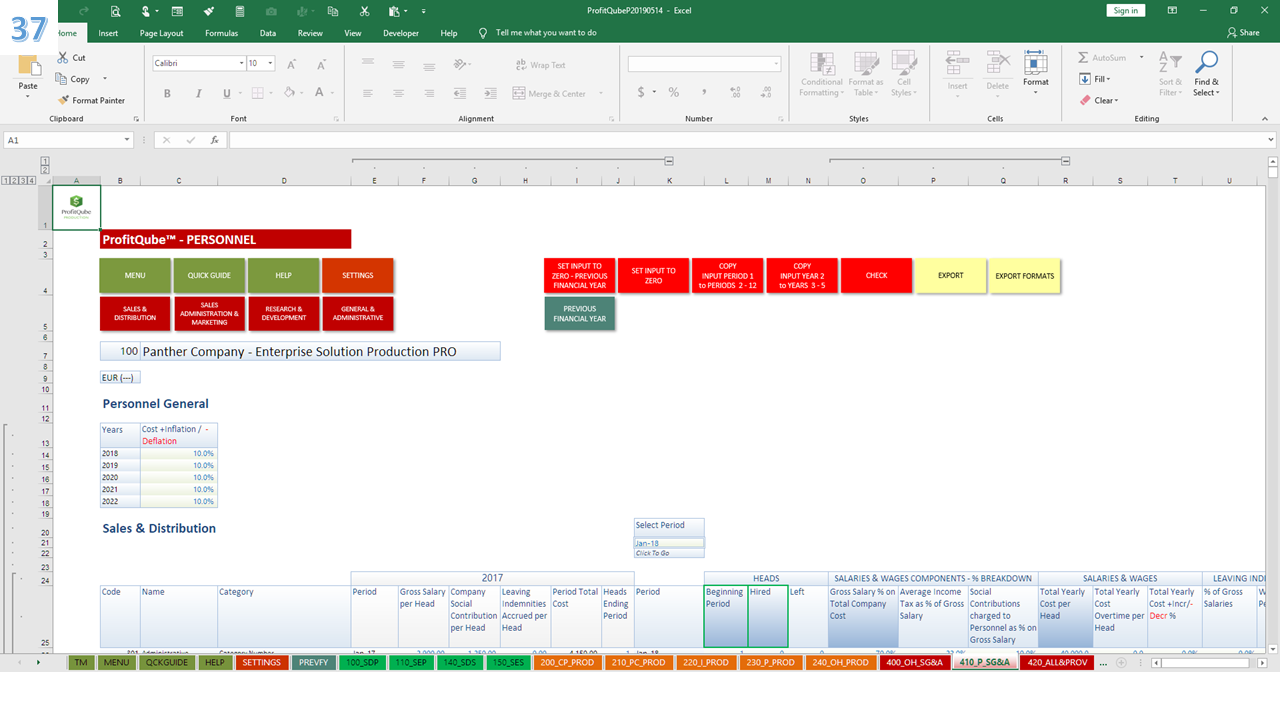The width and height of the screenshot is (1280, 720).
Task: Collapse the column group above column J
Action: [x=669, y=161]
